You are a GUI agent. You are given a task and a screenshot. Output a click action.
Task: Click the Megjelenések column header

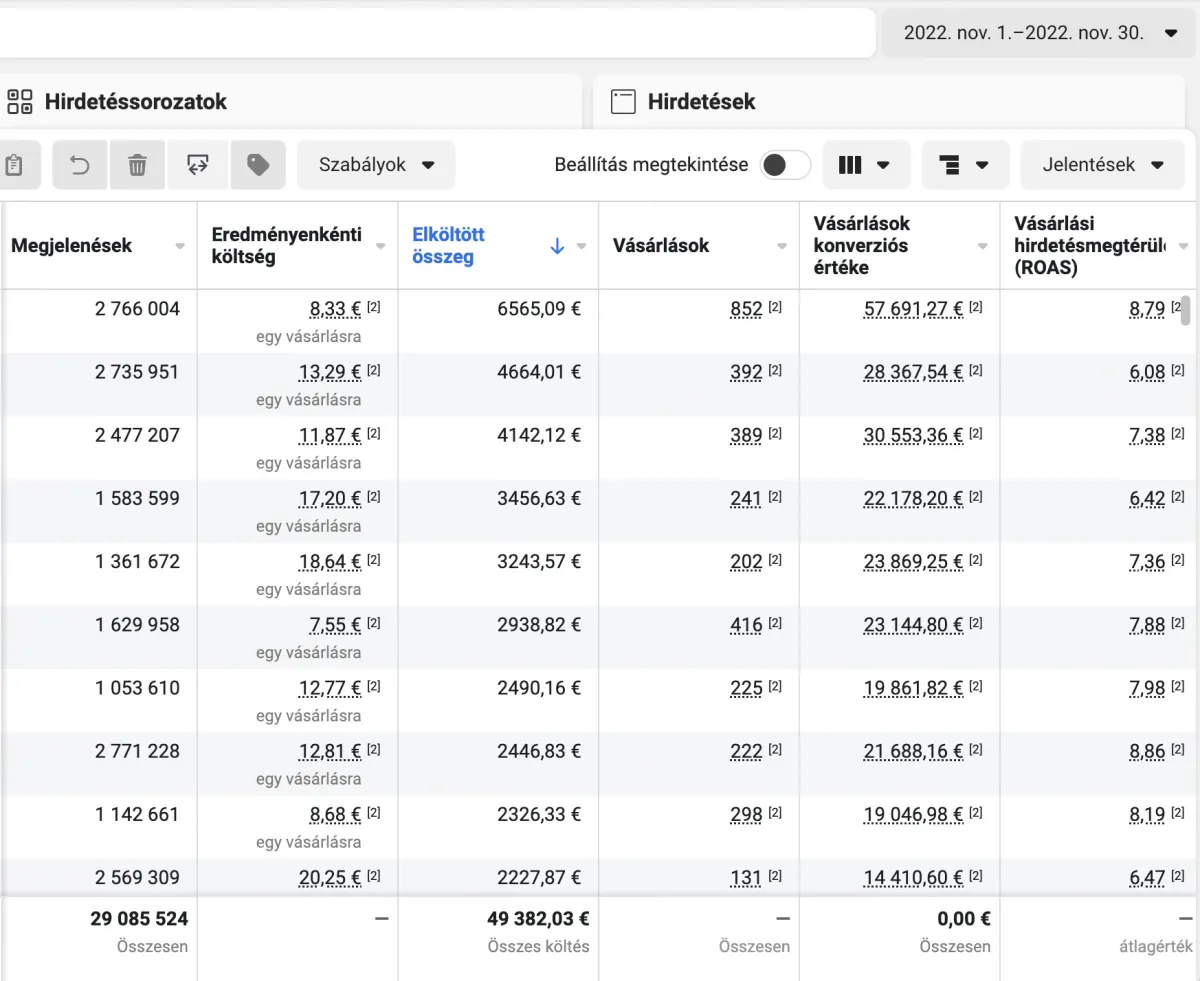[x=71, y=245]
